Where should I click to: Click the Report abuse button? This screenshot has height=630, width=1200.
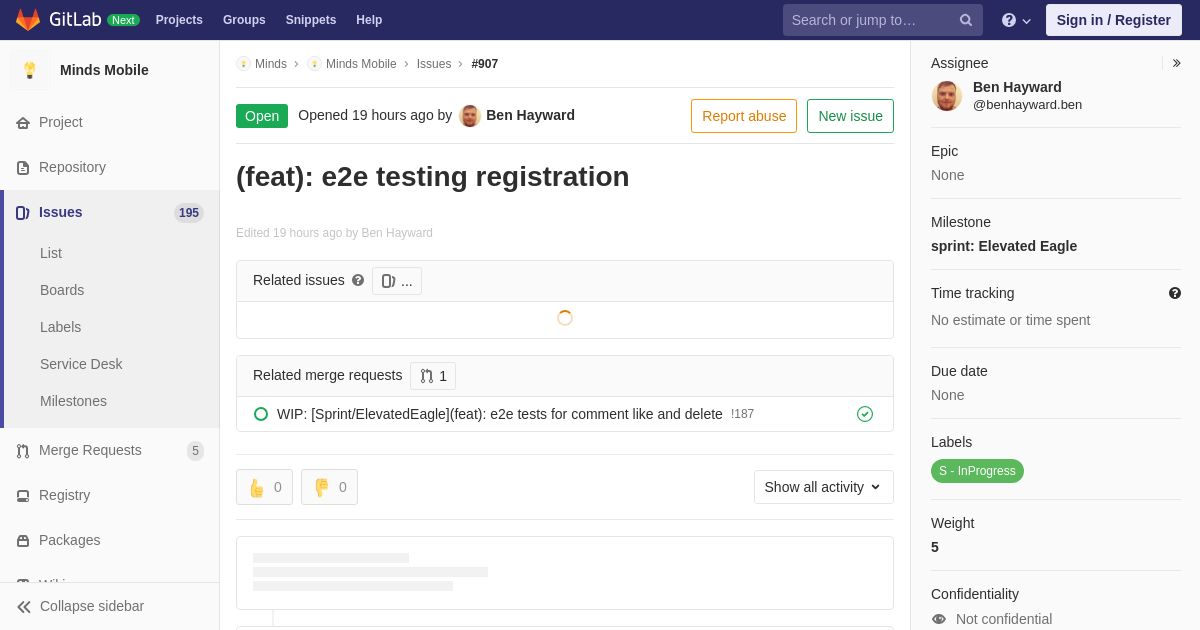point(744,116)
